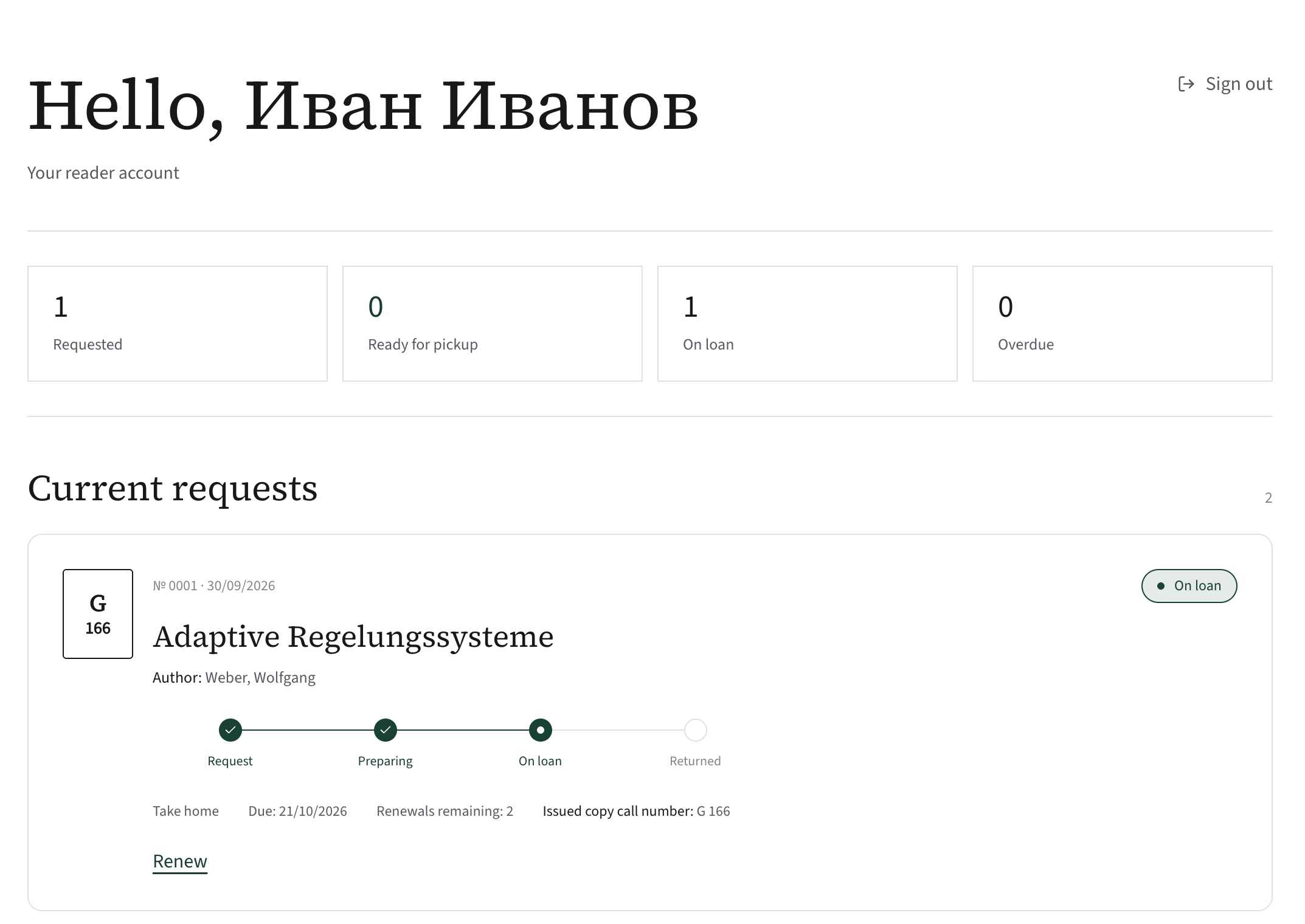Open the Requested count card
The width and height of the screenshot is (1305, 924).
(178, 323)
